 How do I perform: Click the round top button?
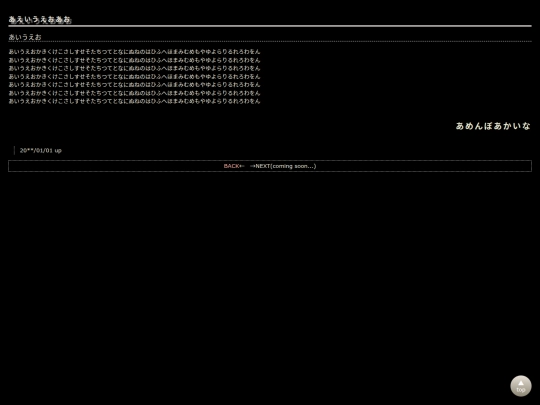coord(520,386)
